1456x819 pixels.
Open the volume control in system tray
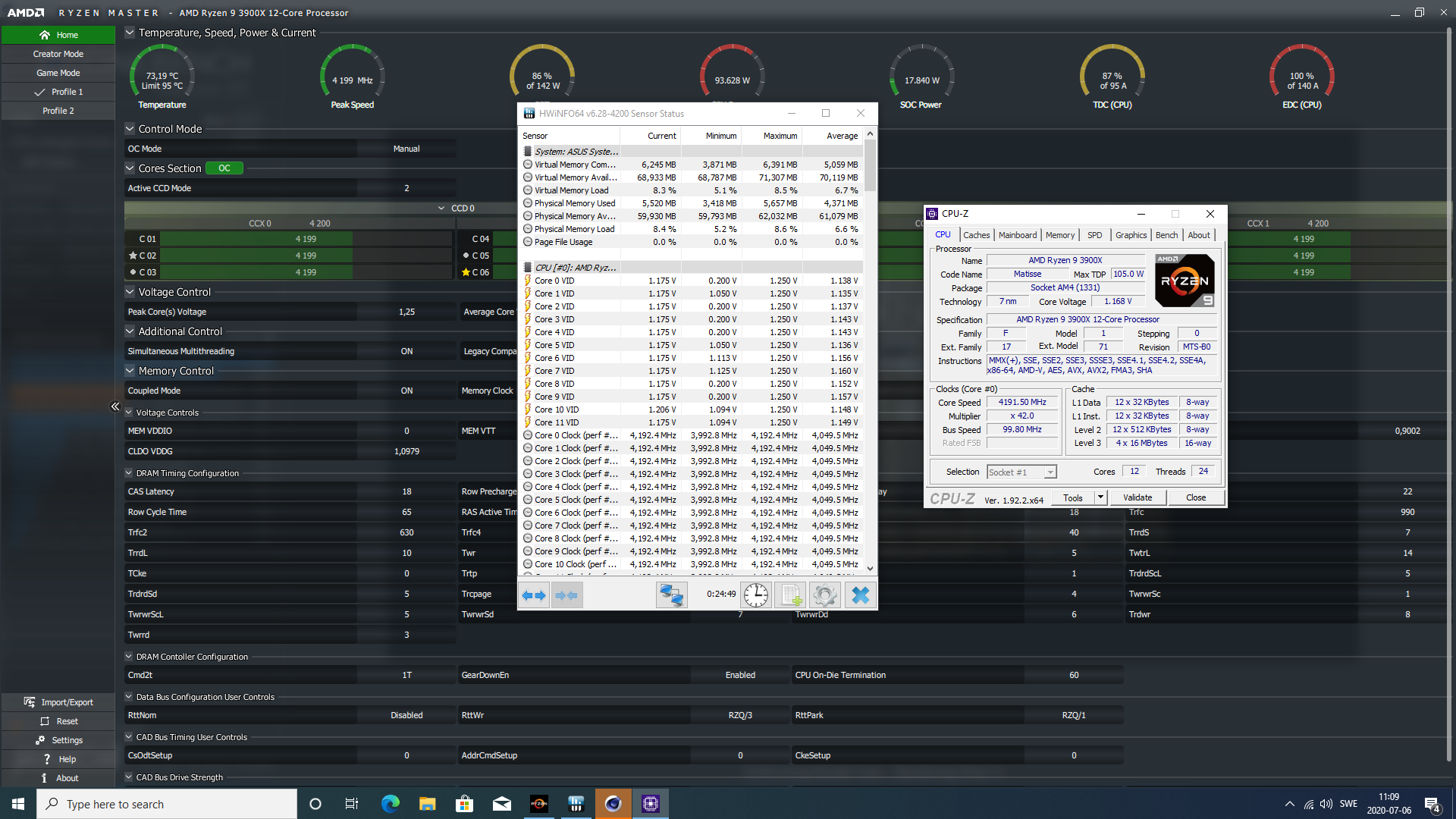1326,804
